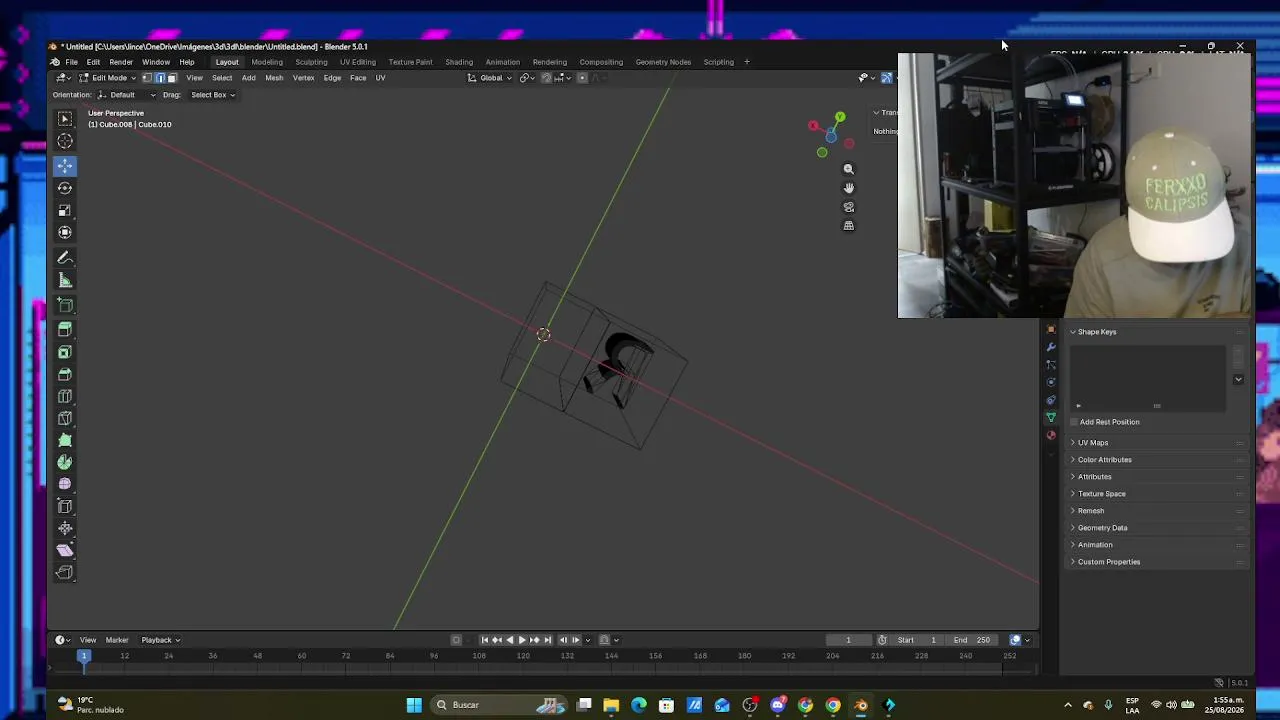Open the Object Data properties tab

[x=1051, y=417]
